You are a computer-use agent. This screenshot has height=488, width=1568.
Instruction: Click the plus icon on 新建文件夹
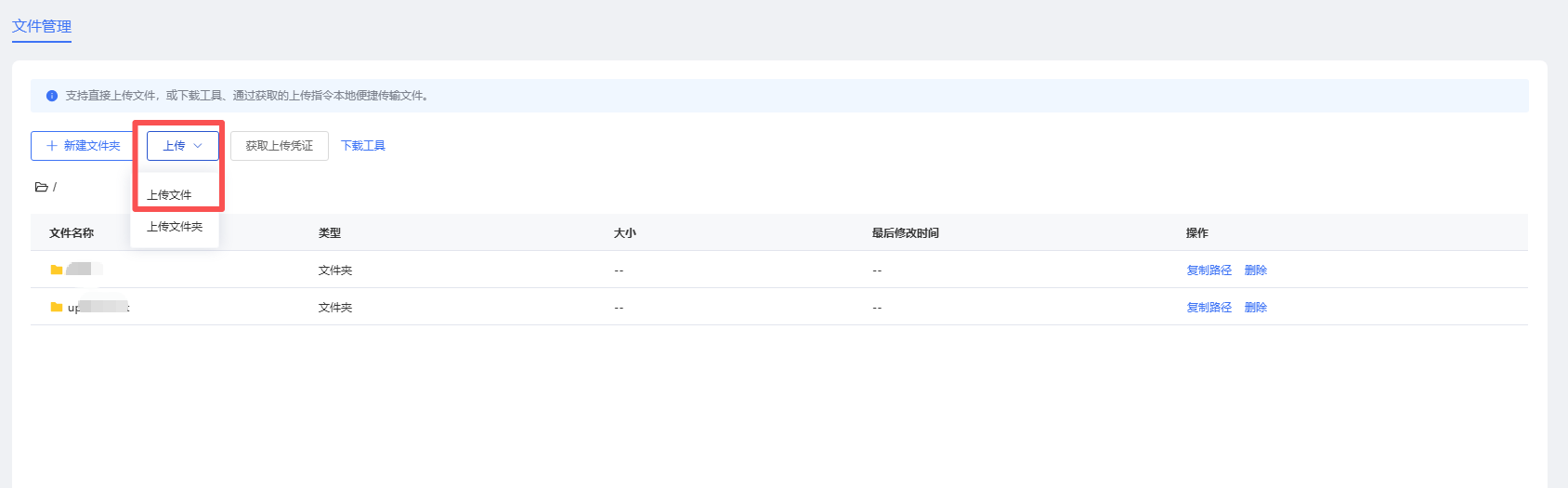52,146
